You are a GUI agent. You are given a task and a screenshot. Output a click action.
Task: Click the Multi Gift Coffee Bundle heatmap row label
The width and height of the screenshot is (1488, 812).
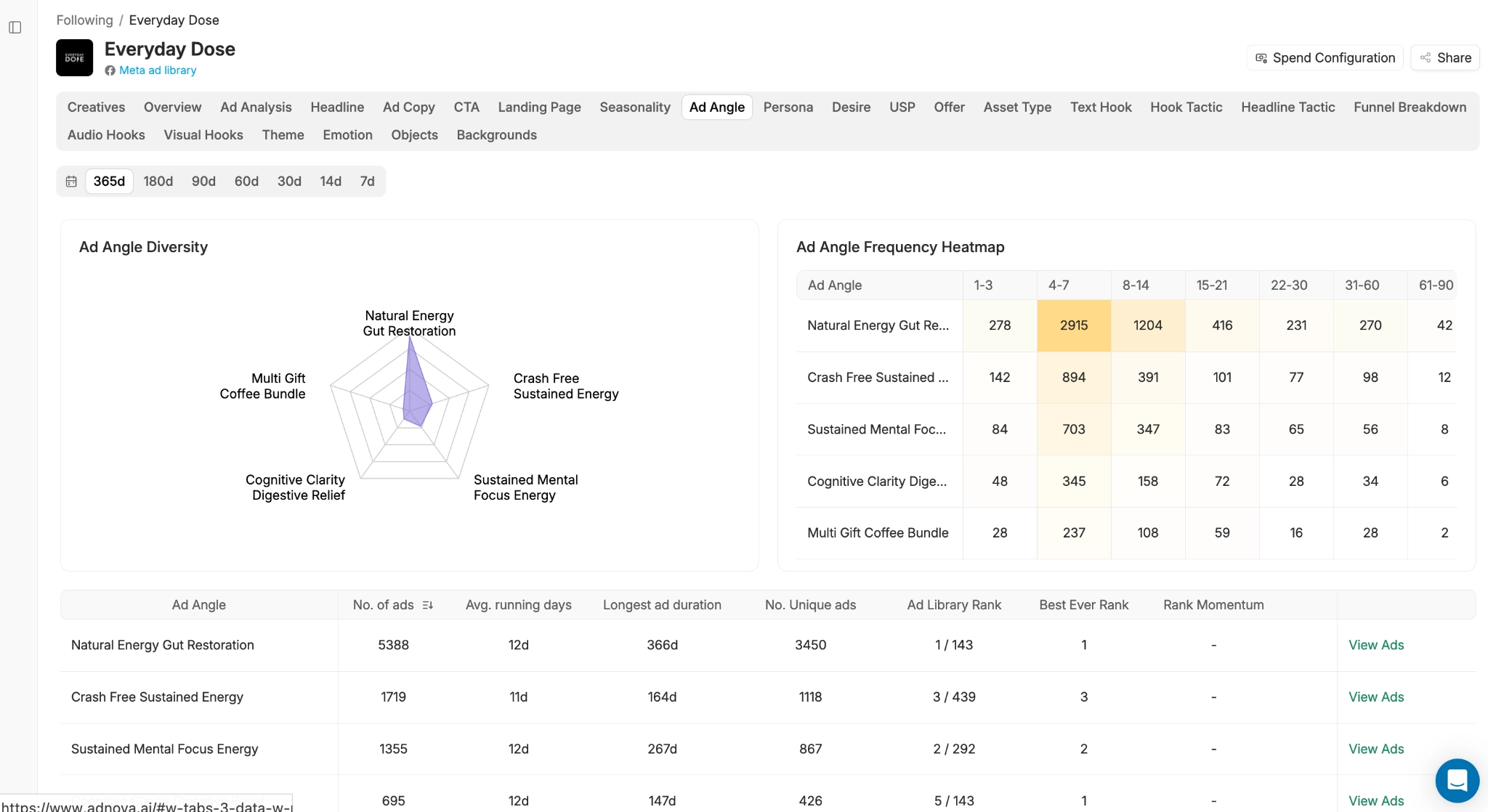point(878,533)
